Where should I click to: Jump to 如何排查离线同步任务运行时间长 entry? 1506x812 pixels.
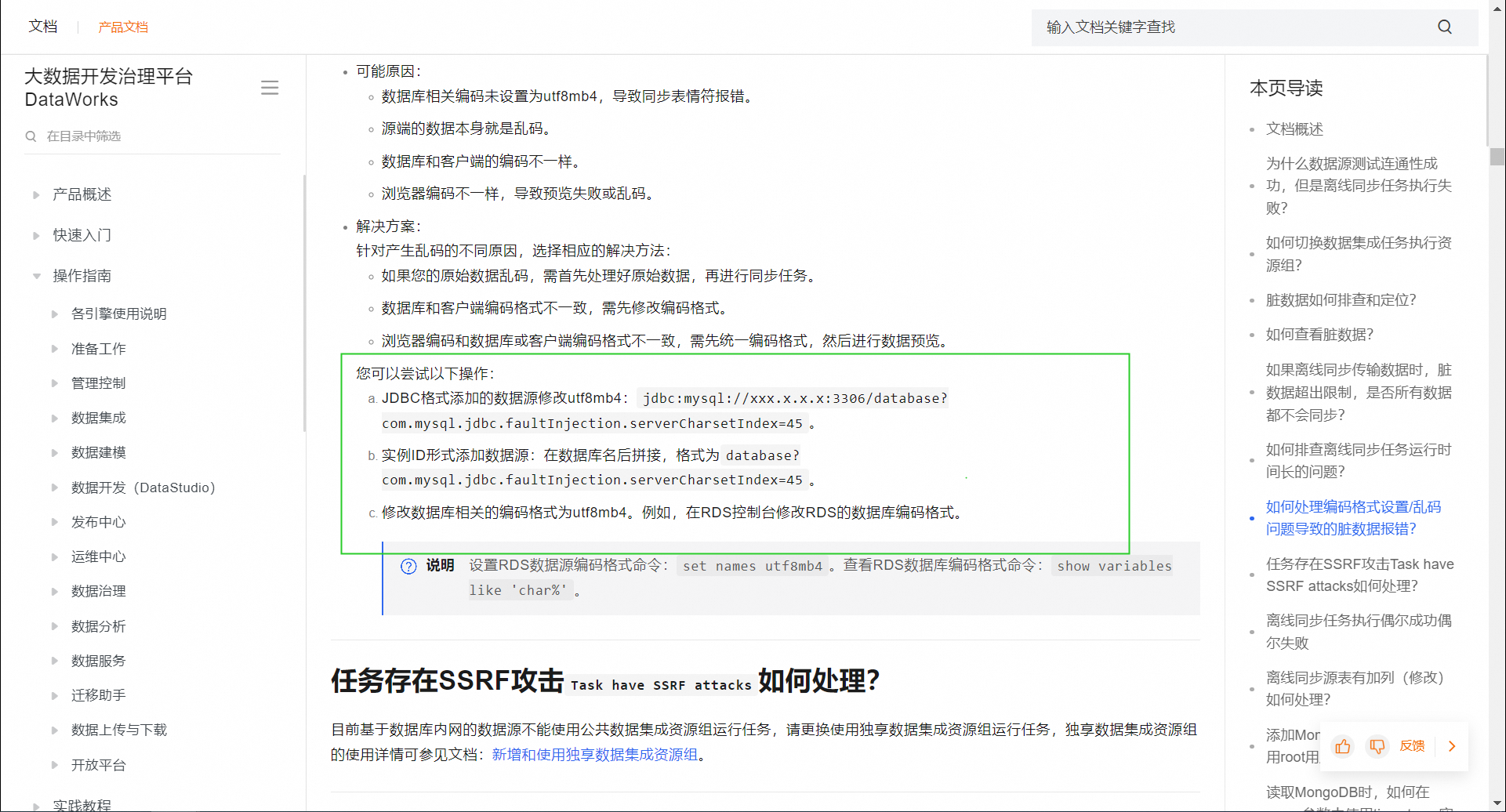(x=1359, y=461)
